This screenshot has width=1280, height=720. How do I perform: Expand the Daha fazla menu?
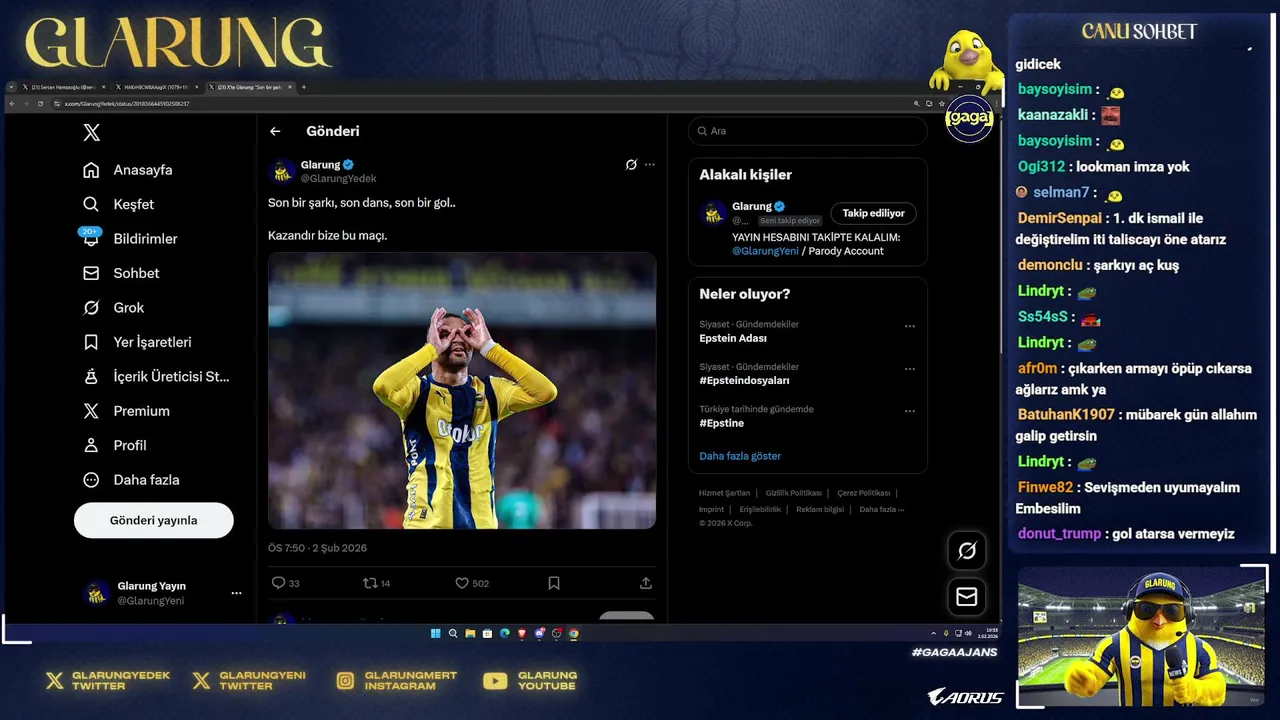pyautogui.click(x=131, y=480)
